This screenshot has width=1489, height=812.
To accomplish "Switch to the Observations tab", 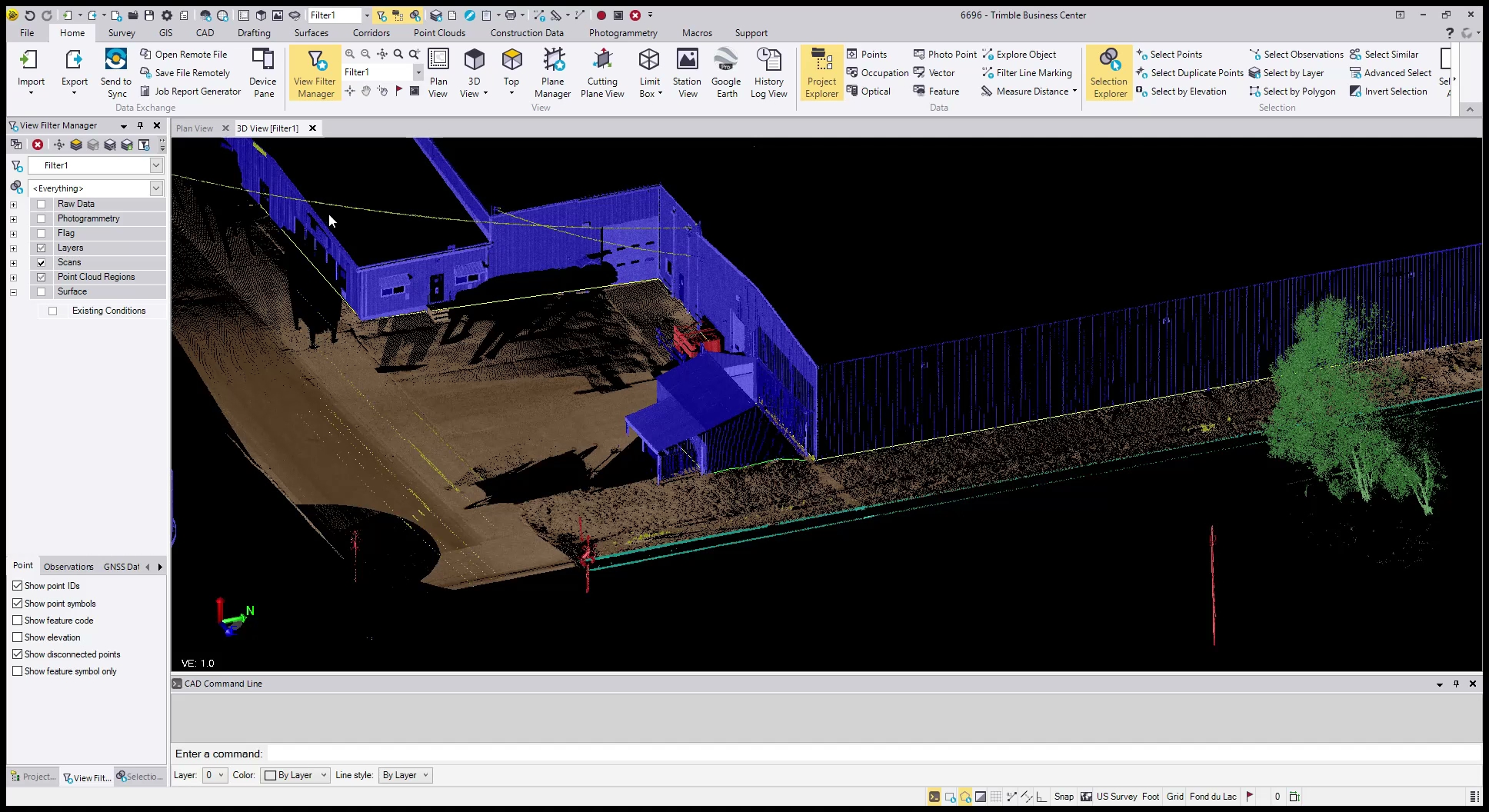I will tap(68, 567).
